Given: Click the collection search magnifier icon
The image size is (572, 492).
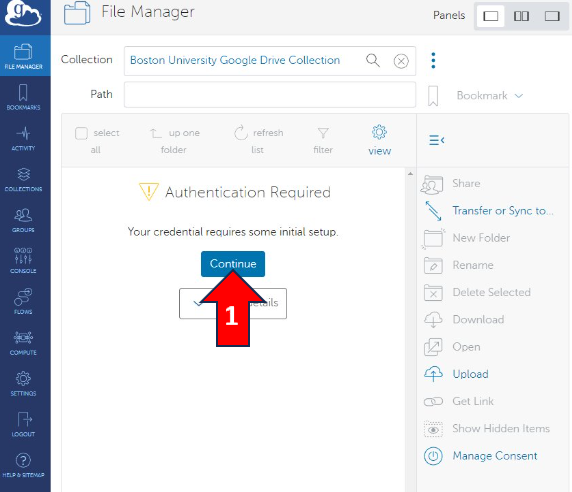Looking at the screenshot, I should [373, 60].
